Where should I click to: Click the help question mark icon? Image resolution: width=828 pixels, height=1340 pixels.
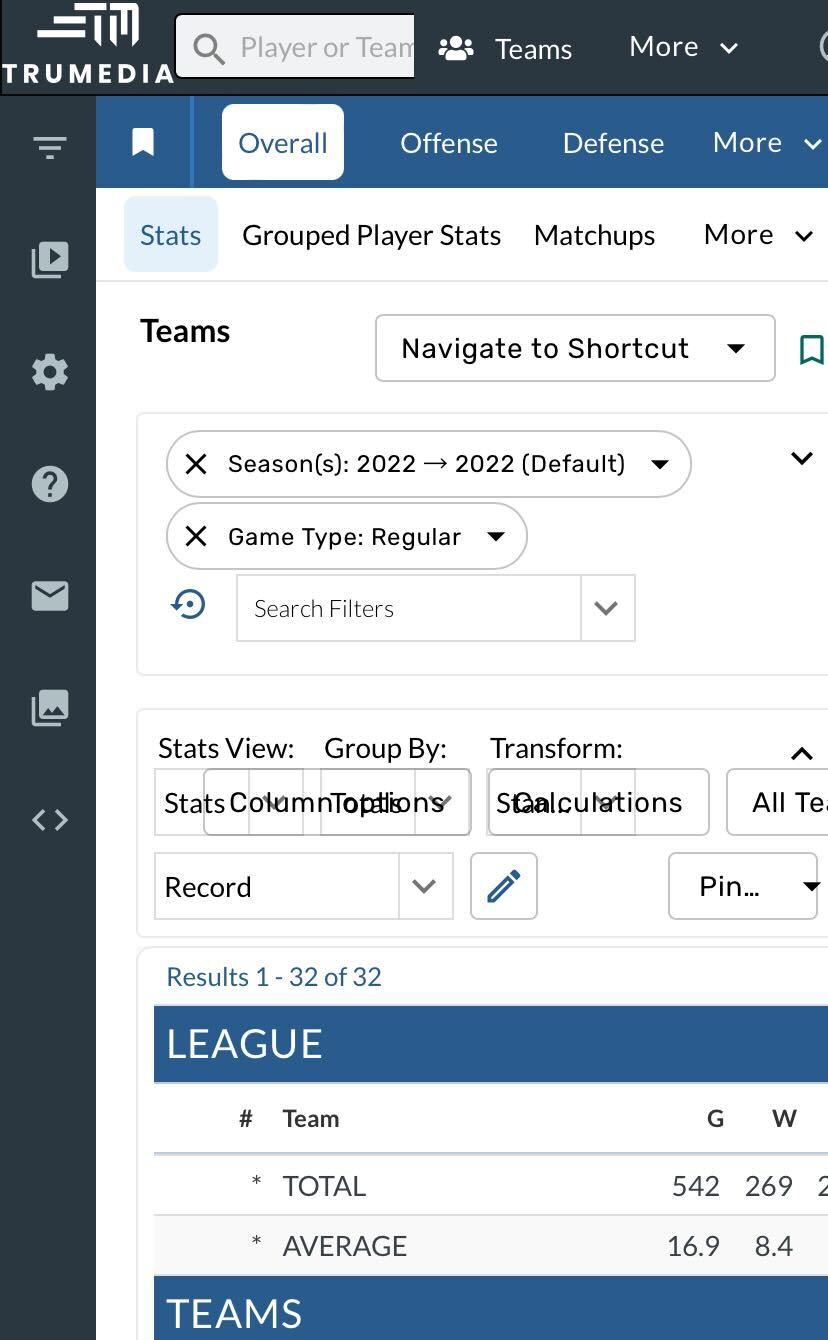click(49, 484)
